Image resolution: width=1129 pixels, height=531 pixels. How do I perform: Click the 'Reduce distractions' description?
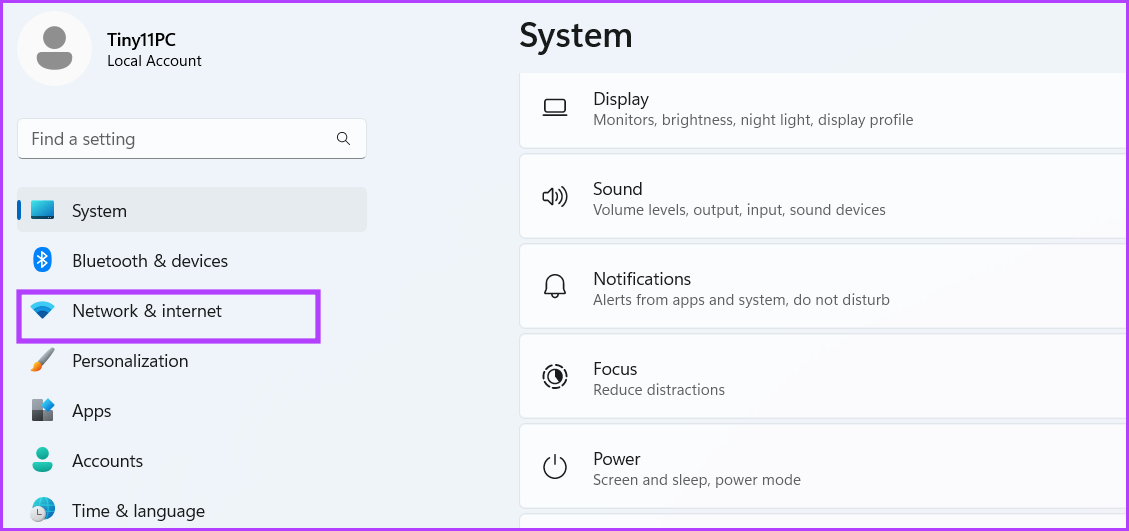(x=658, y=389)
